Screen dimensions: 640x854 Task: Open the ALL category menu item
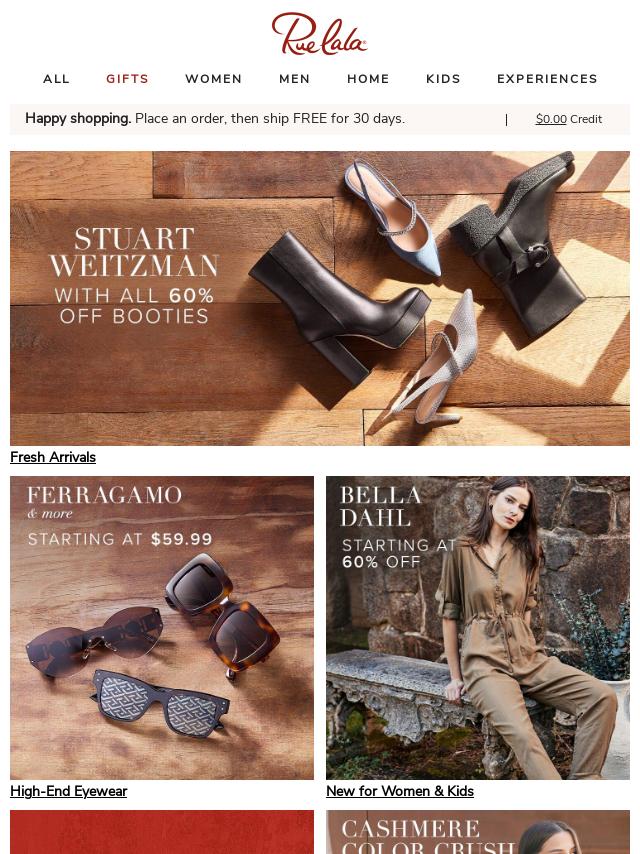tap(57, 79)
